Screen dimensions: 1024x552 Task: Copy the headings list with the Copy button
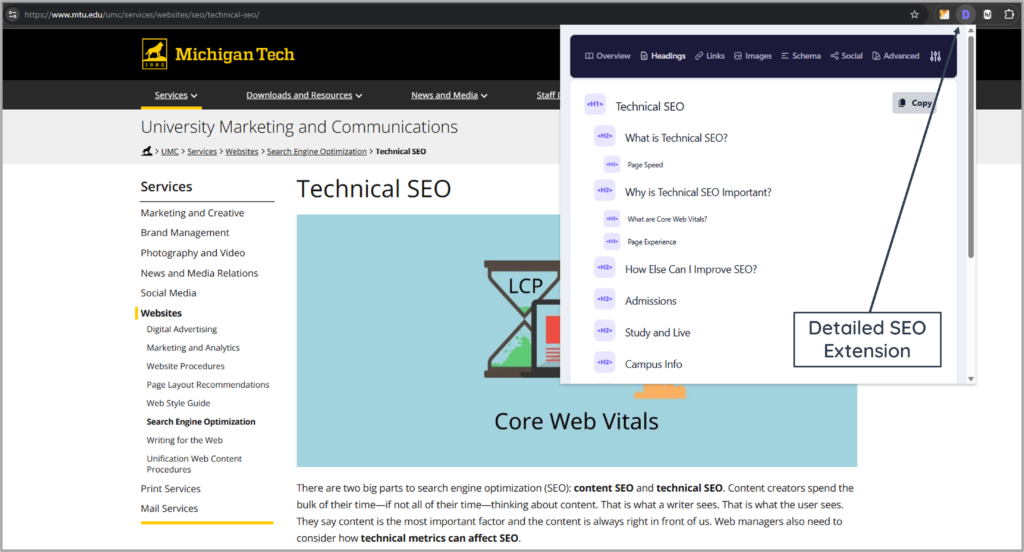914,103
